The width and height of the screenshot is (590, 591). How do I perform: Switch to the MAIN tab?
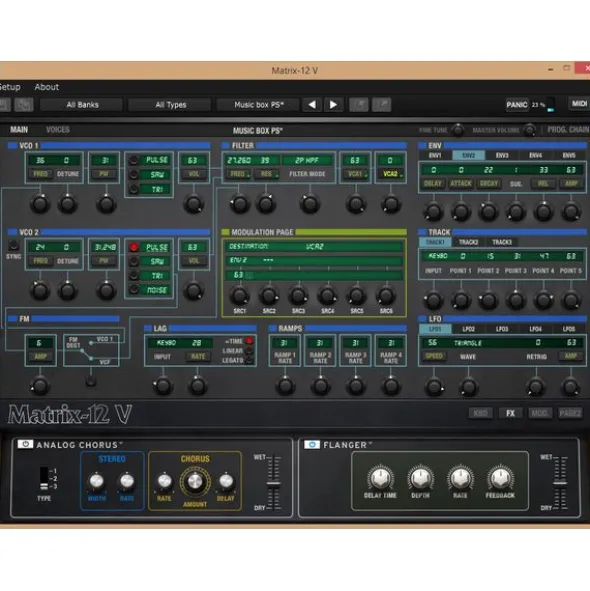tap(19, 130)
